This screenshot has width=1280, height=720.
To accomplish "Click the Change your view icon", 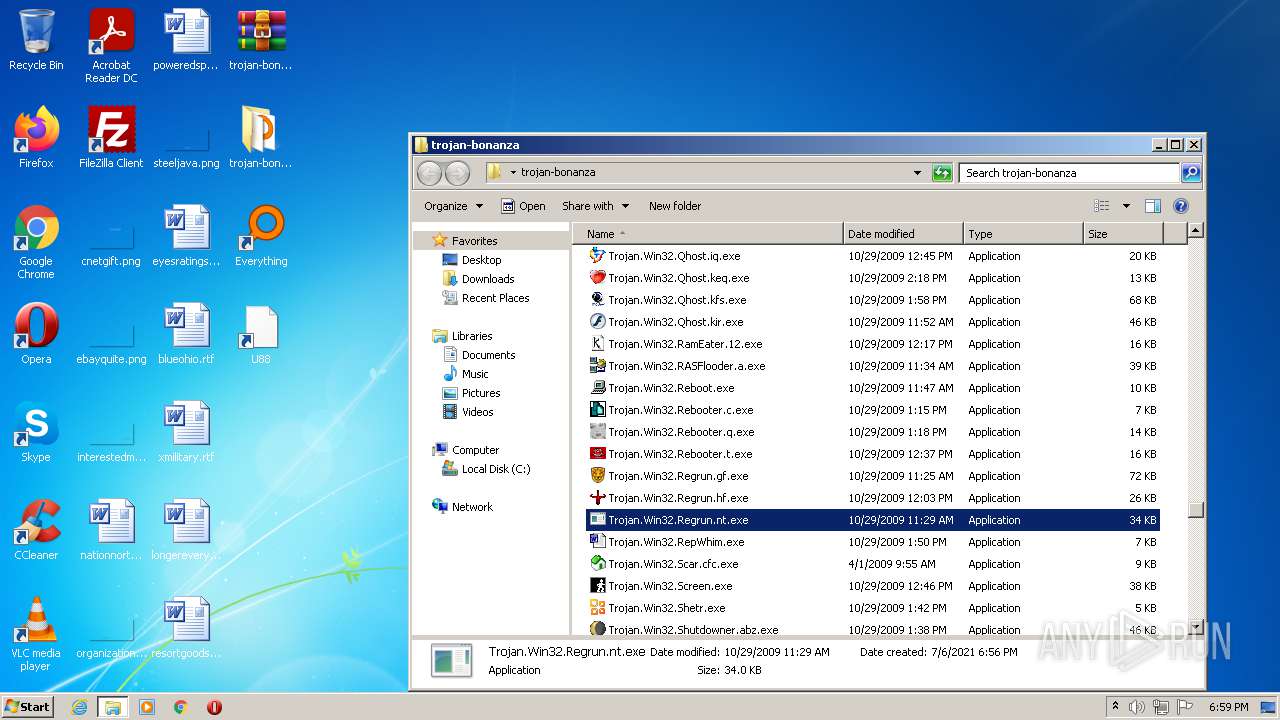I will 1102,206.
